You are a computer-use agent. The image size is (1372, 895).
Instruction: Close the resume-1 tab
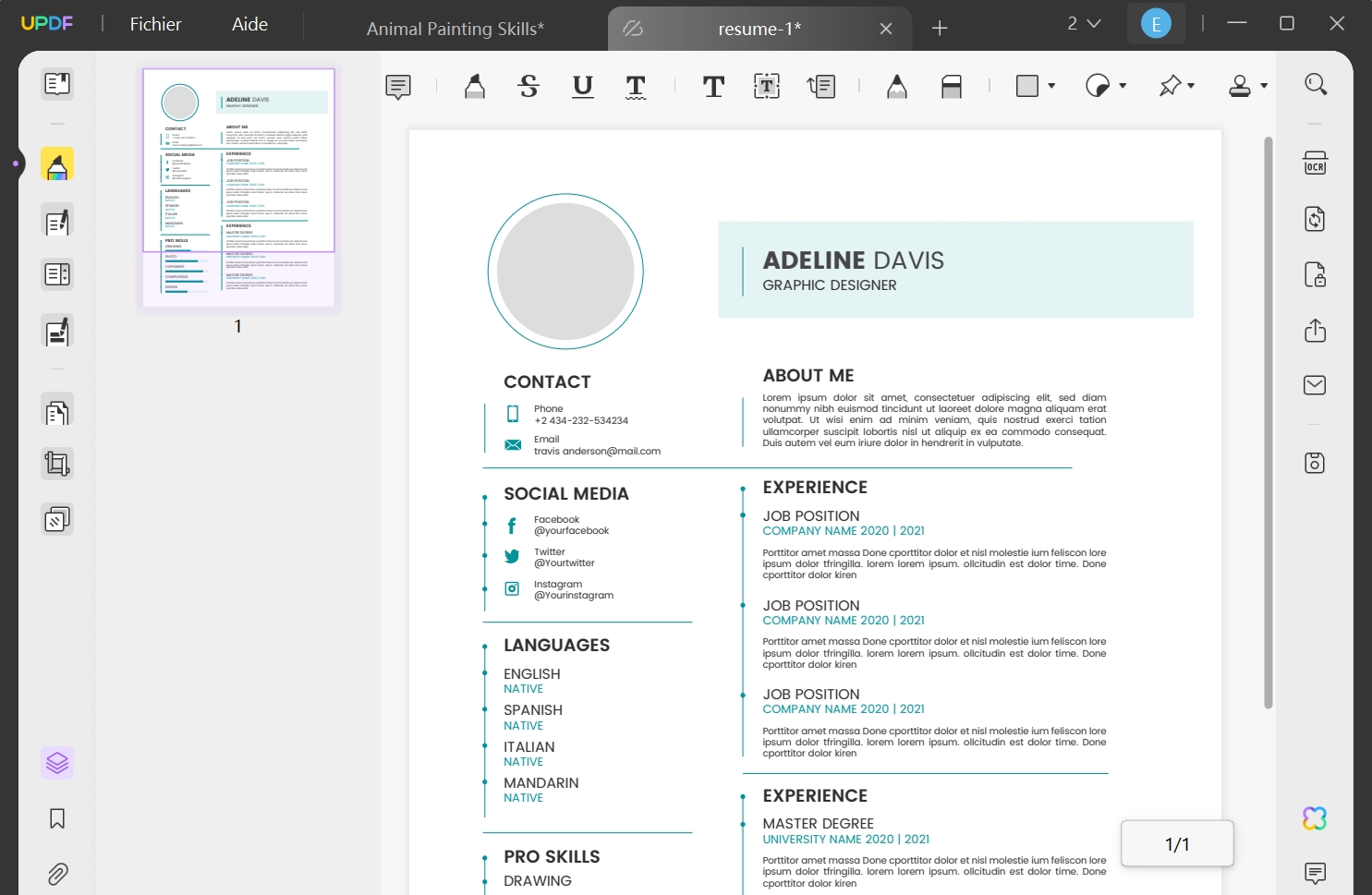[x=886, y=29]
